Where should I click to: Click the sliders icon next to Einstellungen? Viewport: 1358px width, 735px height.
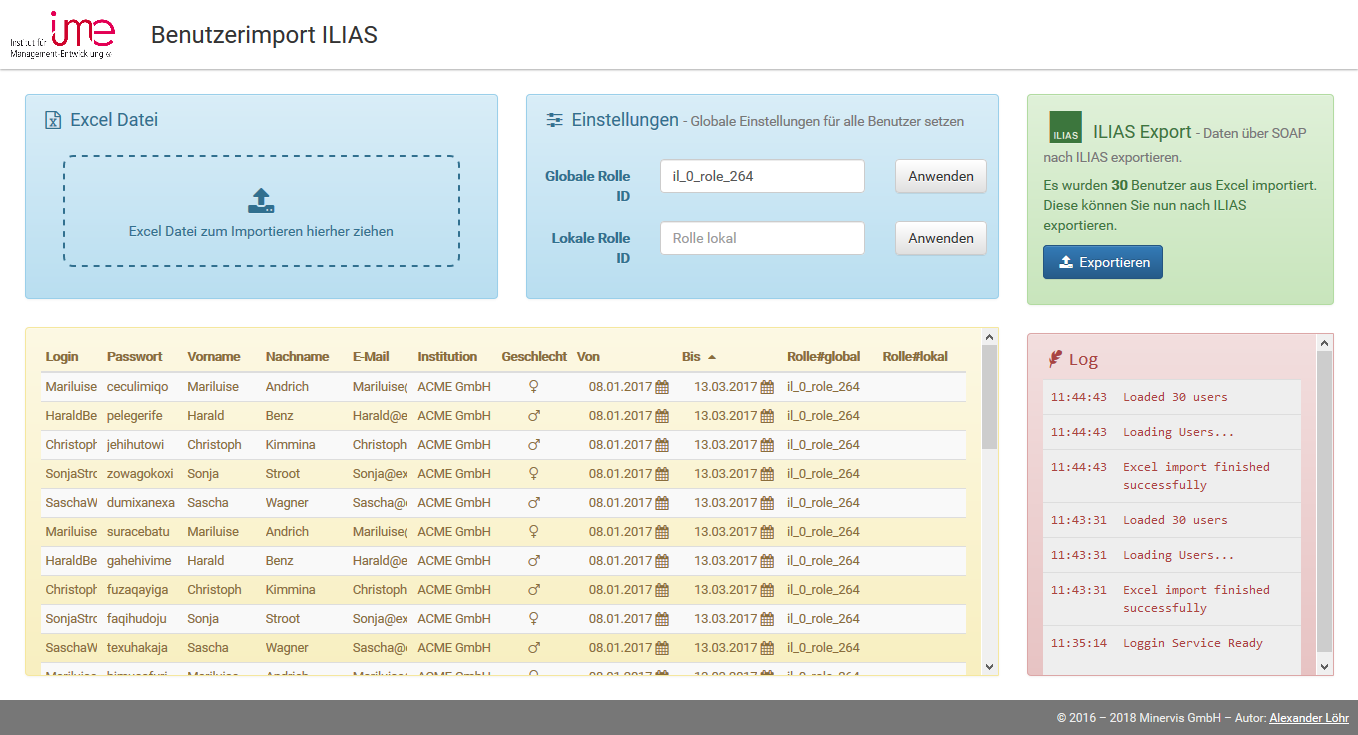pyautogui.click(x=555, y=120)
